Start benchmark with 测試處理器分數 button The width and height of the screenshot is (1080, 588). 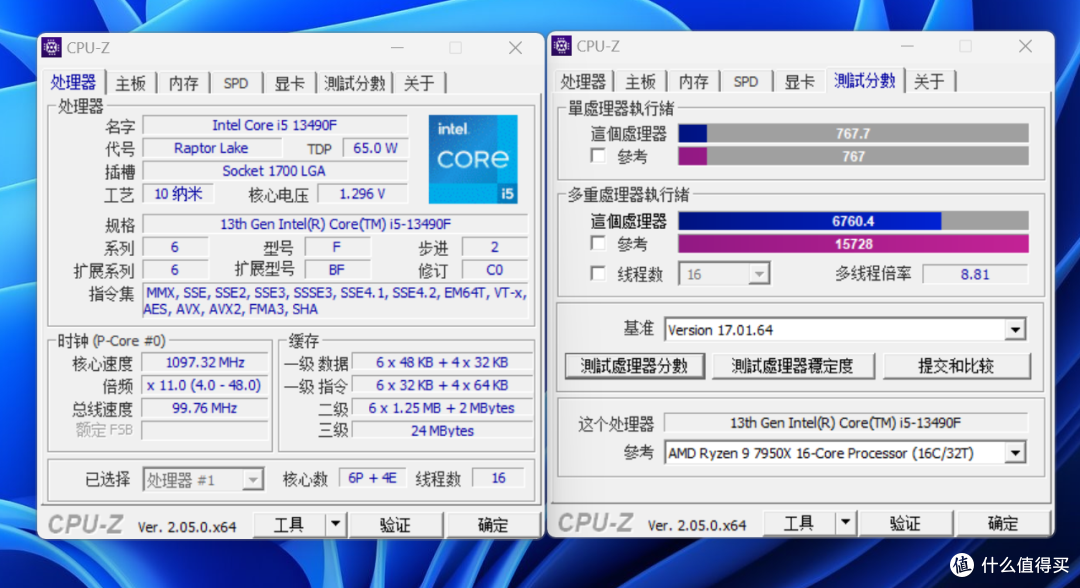(x=634, y=366)
